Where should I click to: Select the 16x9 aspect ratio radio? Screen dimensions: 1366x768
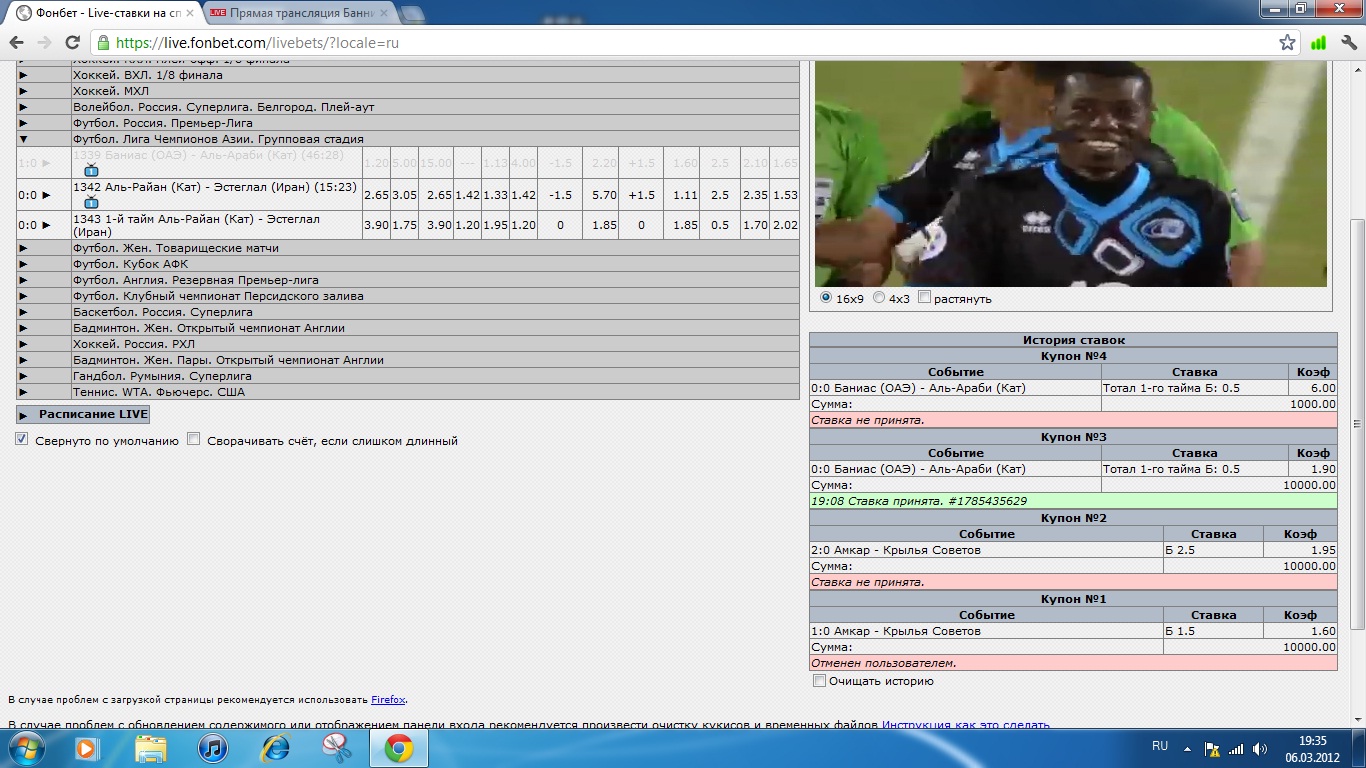click(826, 297)
